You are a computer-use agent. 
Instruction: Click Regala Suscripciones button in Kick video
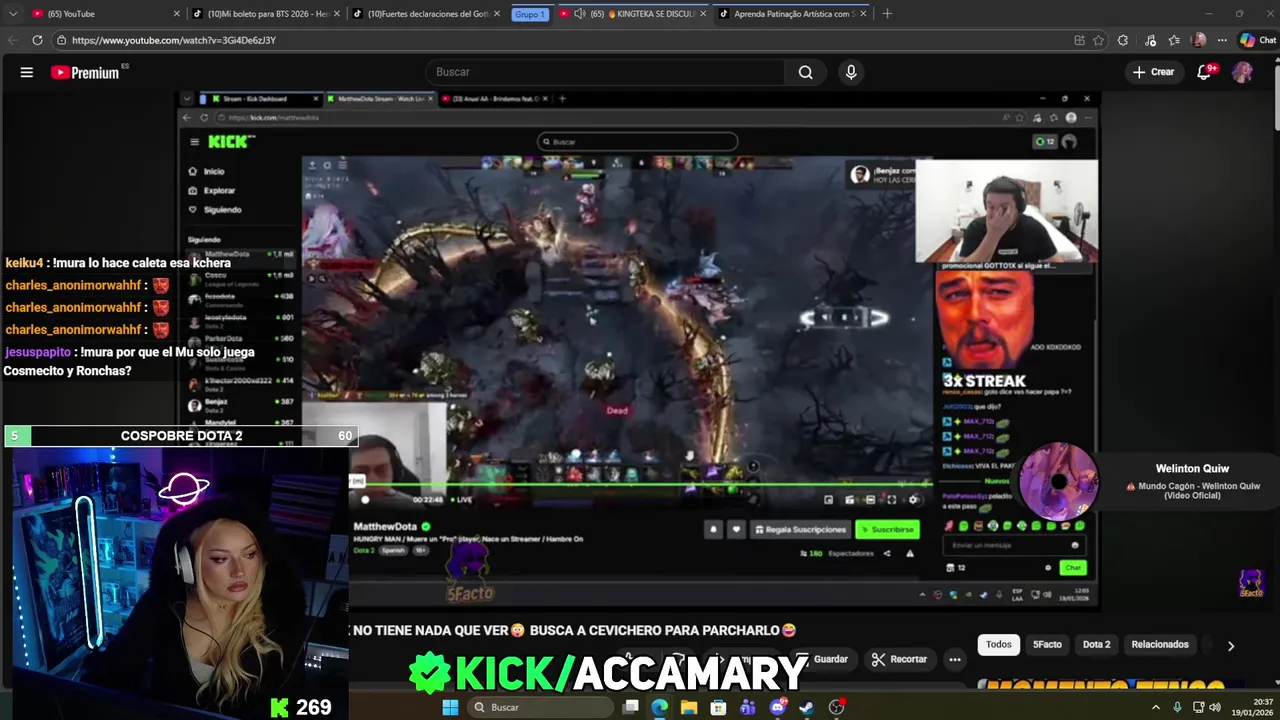[x=801, y=529]
